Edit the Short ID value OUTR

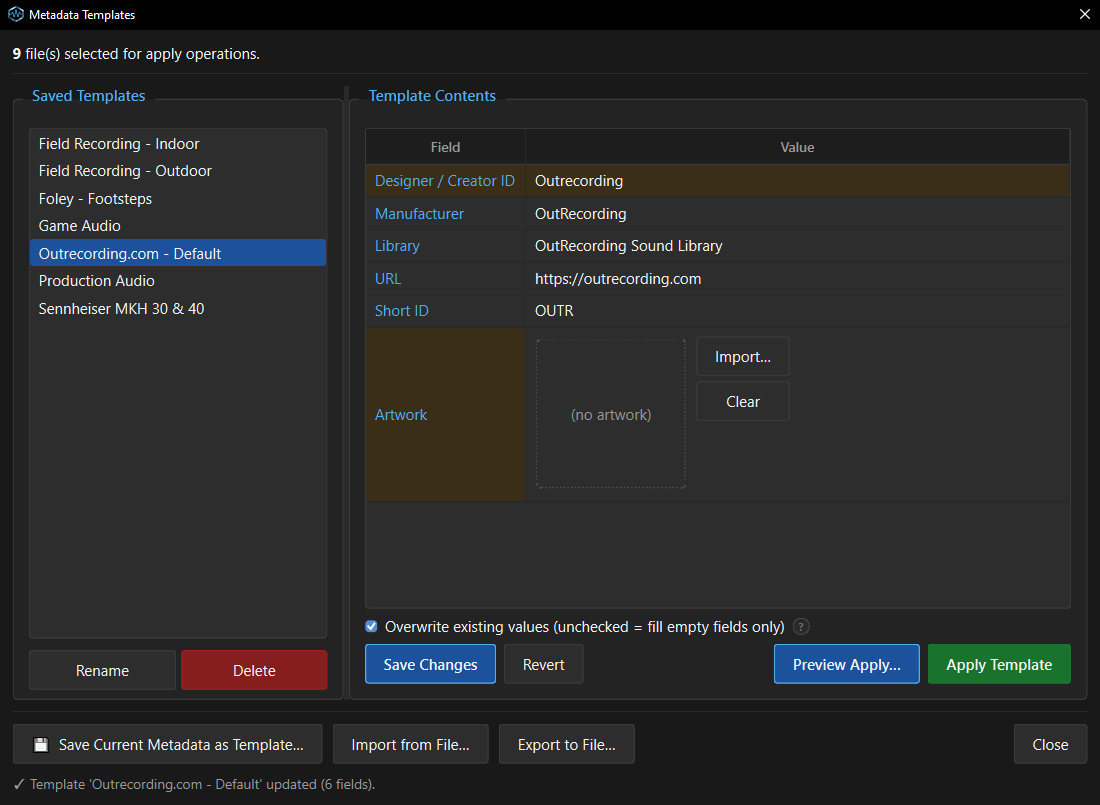(798, 311)
